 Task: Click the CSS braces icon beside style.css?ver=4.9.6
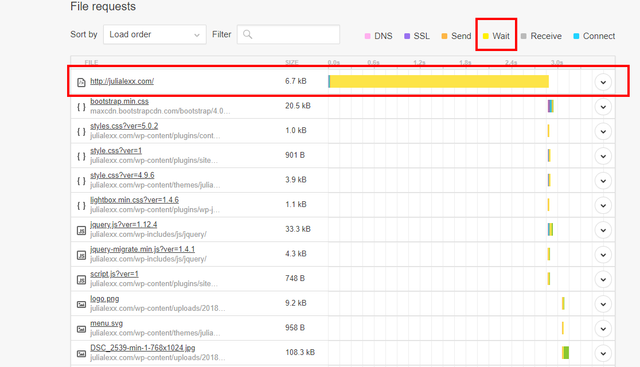click(81, 181)
